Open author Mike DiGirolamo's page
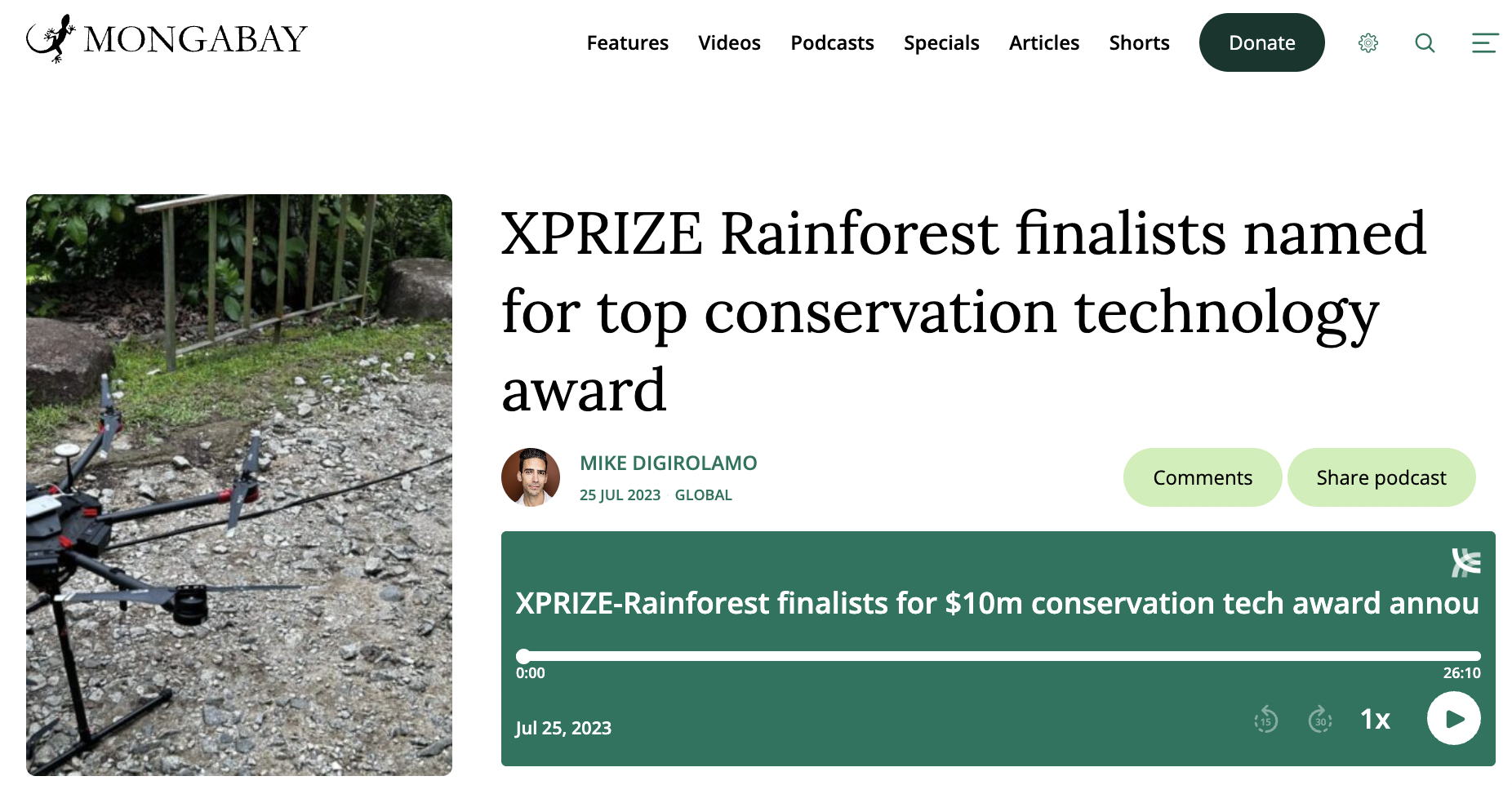 tap(668, 463)
